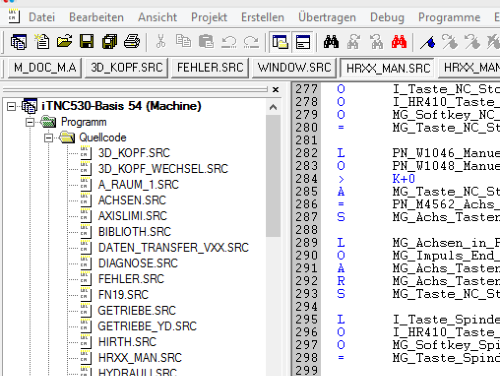Screen dimensions: 500x377
Task: Open 3D_KOPF_WECHSEL.SRC in the tree
Action: pyautogui.click(x=163, y=169)
